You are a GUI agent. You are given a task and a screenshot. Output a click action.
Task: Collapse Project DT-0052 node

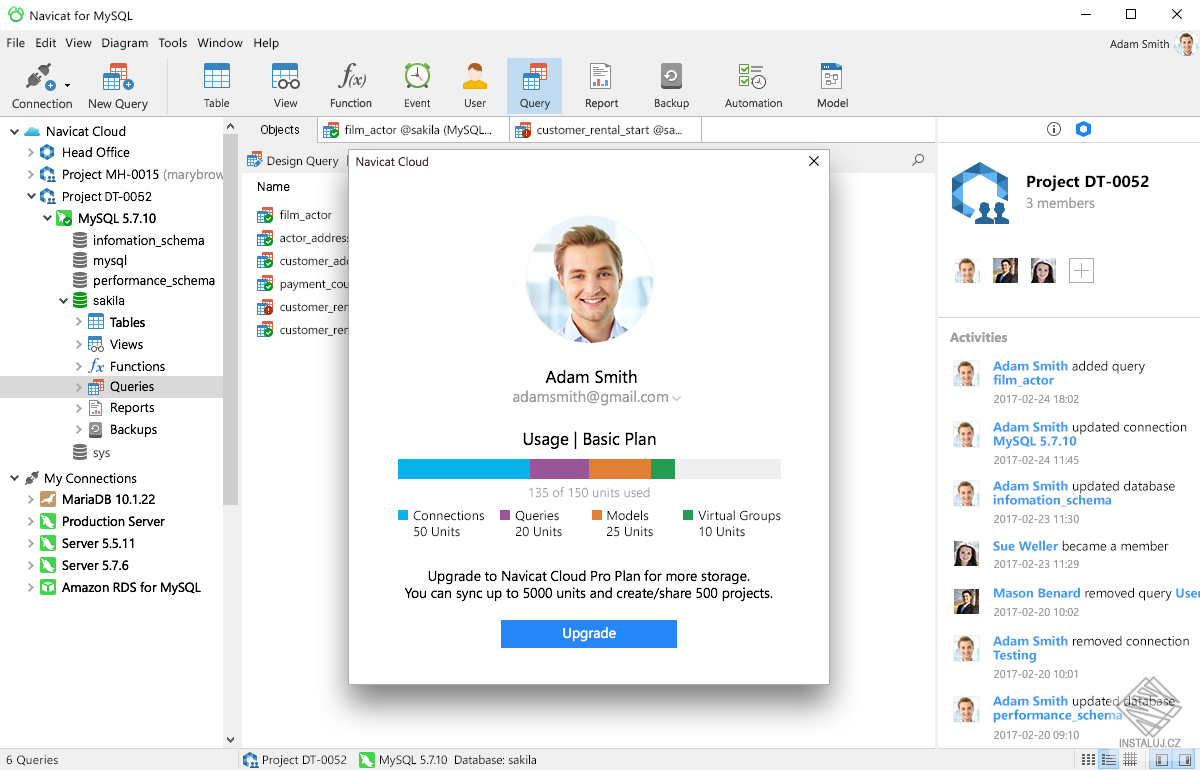(30, 197)
